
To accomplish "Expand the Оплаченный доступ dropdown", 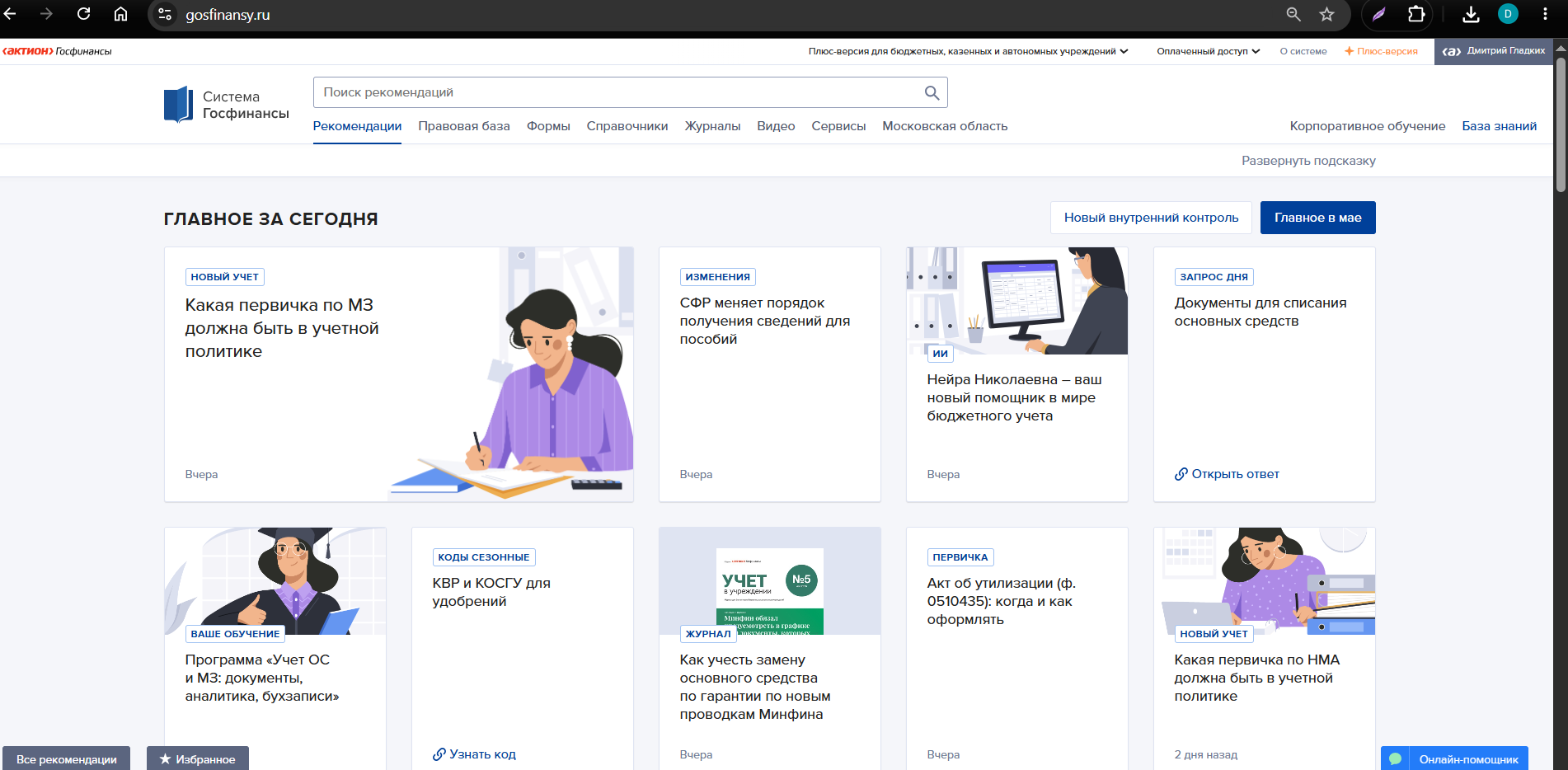I will point(1208,51).
